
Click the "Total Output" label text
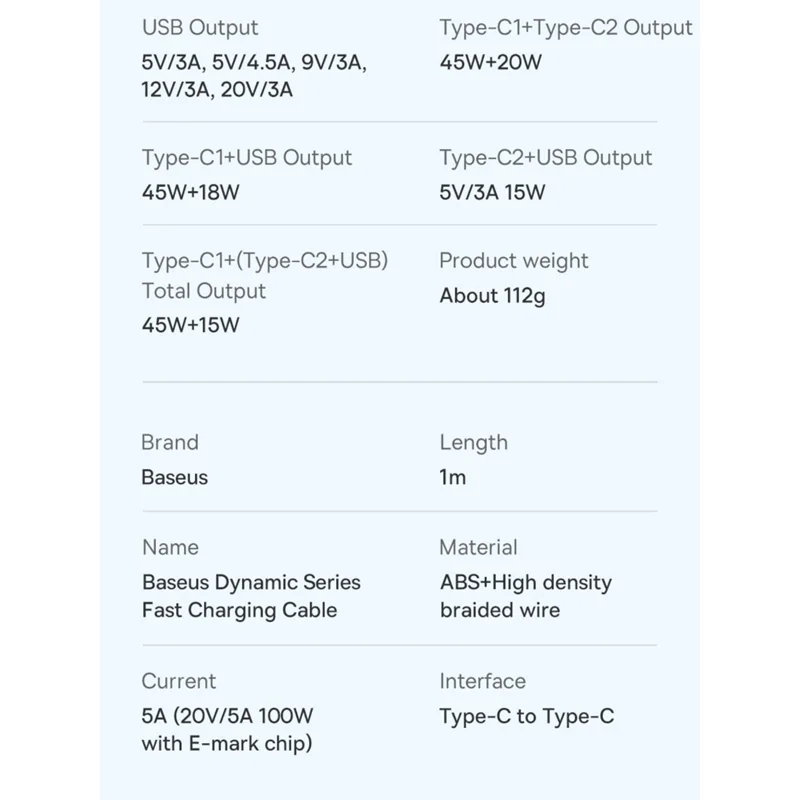tap(204, 291)
